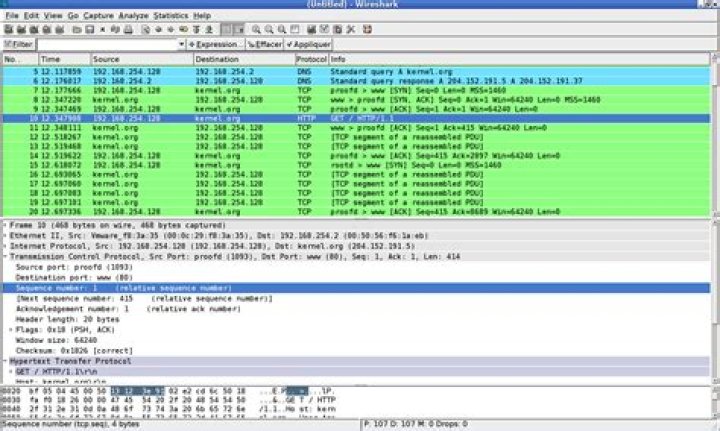Open the File menu
This screenshot has width=720, height=431.
pos(12,16)
